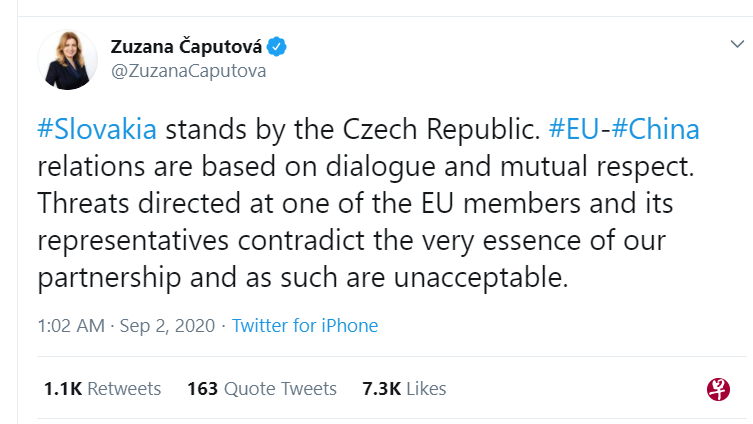Open the Zuzana Čaputová display name

pyautogui.click(x=188, y=46)
